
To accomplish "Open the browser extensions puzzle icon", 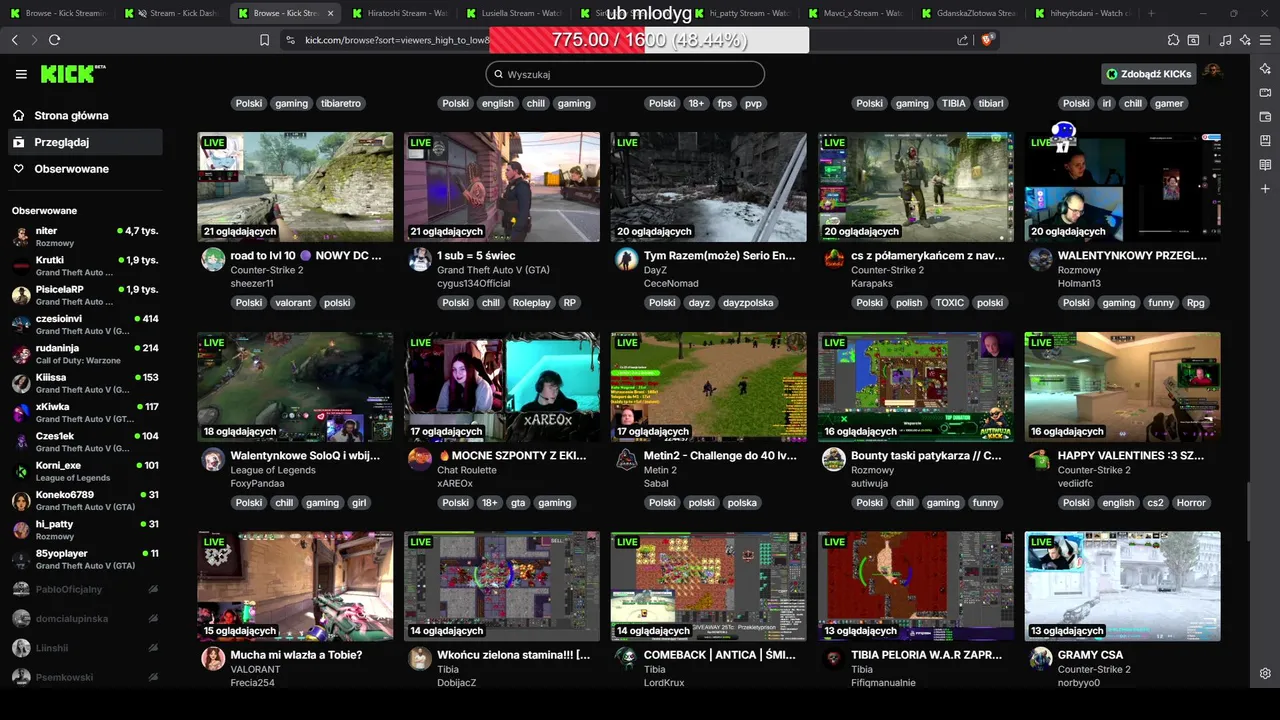I will pos(1173,40).
